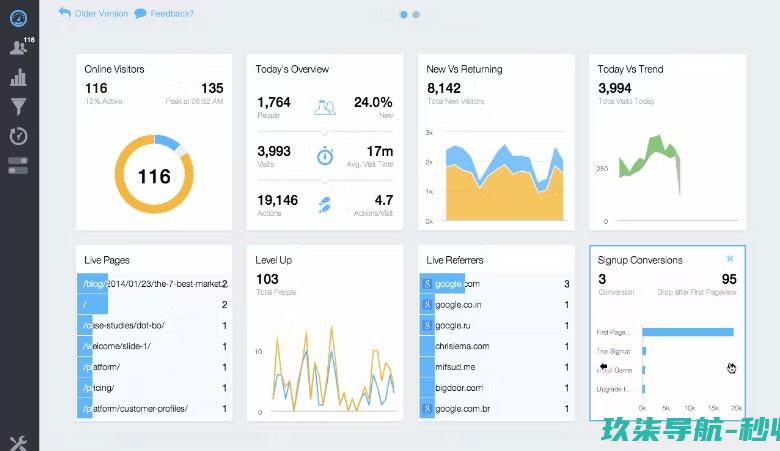Click the 3,993 Visits value
Image resolution: width=780 pixels, height=451 pixels.
point(274,151)
